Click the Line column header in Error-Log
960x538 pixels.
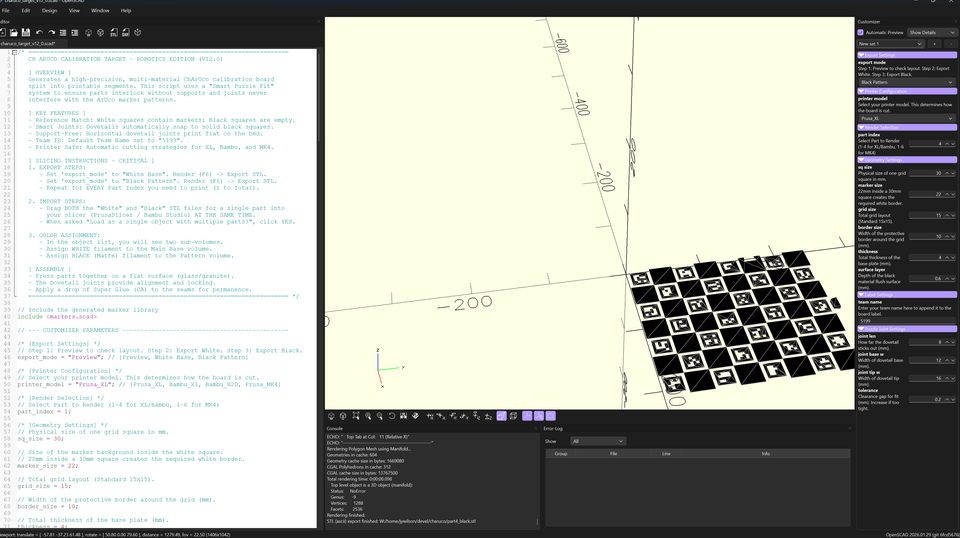pos(666,454)
